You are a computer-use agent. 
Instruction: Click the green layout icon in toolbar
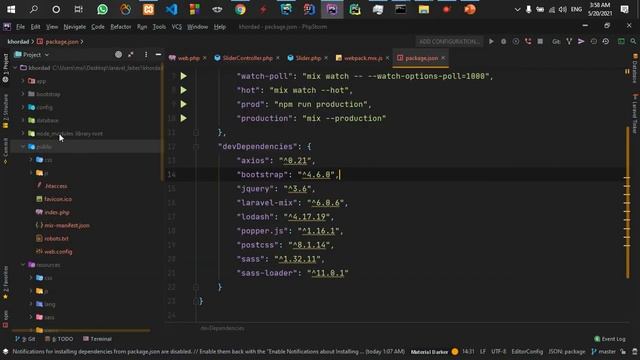(x=621, y=42)
